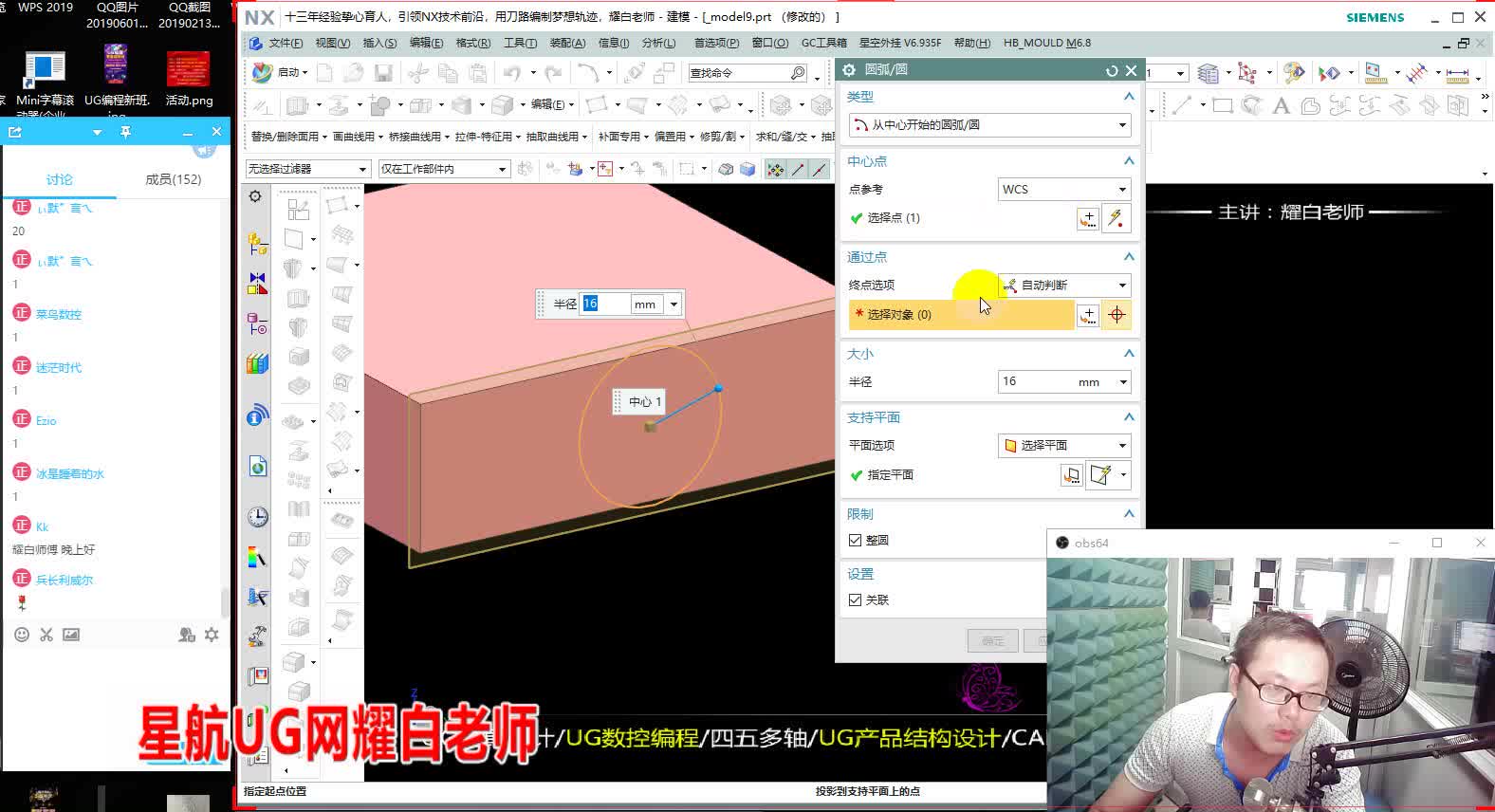This screenshot has width=1495, height=812.
Task: Open the arc type dropdown '从中心开始的圆弧/圆'
Action: pyautogui.click(x=989, y=125)
